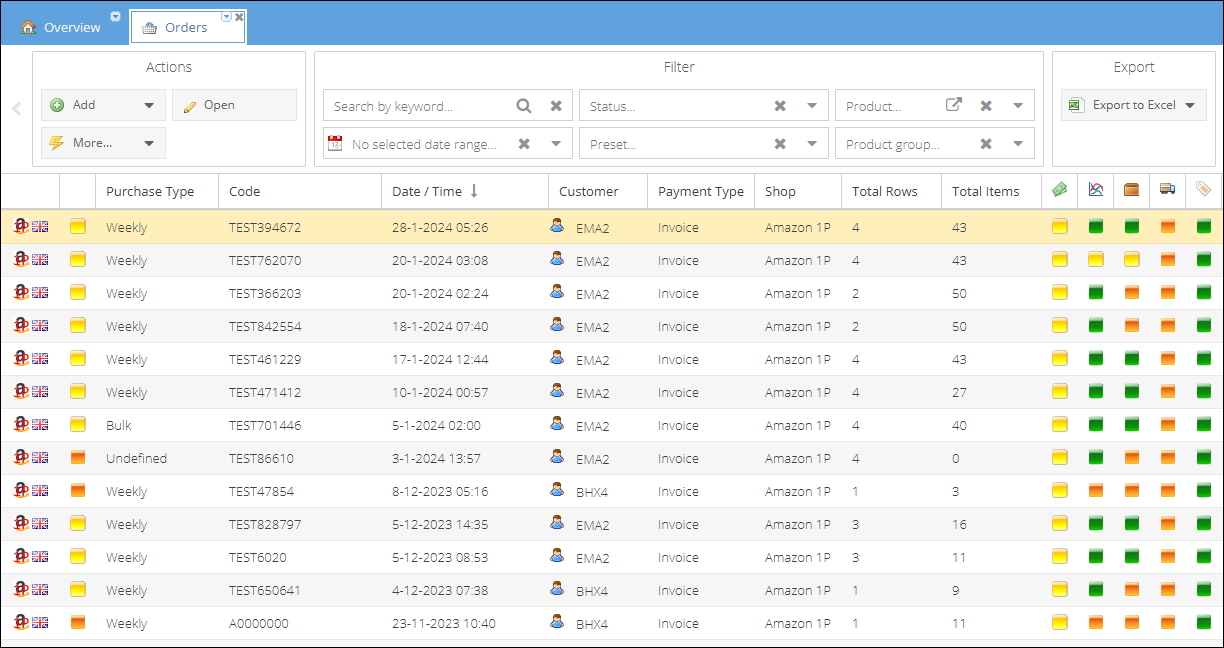Click the delivery truck column header icon
Viewport: 1224px width, 648px height.
coord(1167,189)
